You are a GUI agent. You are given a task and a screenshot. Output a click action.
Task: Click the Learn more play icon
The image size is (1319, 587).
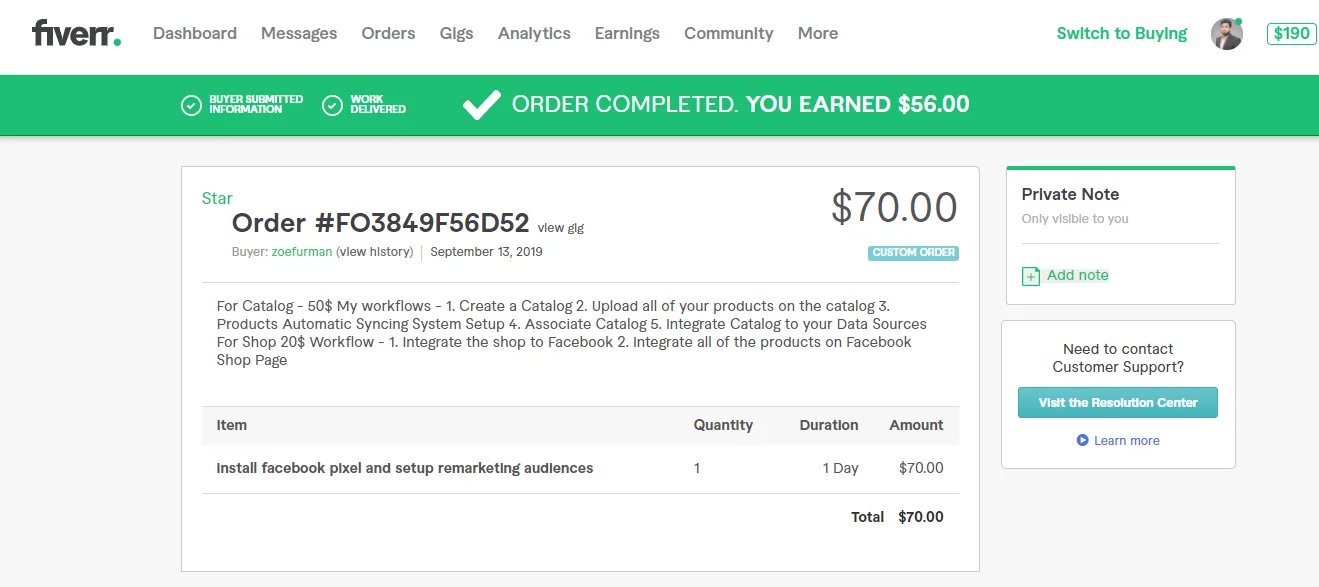[1082, 441]
